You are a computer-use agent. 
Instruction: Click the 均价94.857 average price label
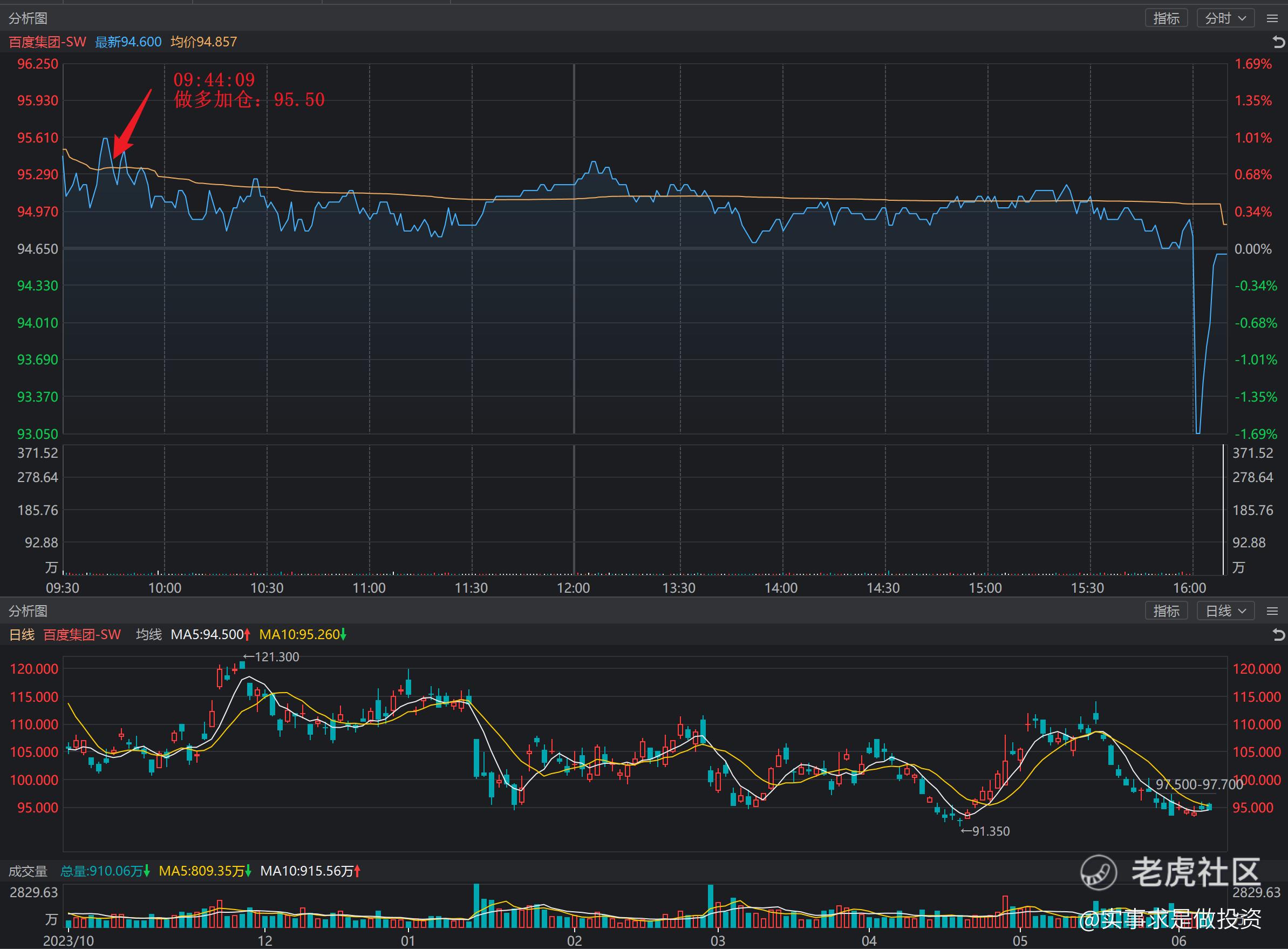(204, 42)
